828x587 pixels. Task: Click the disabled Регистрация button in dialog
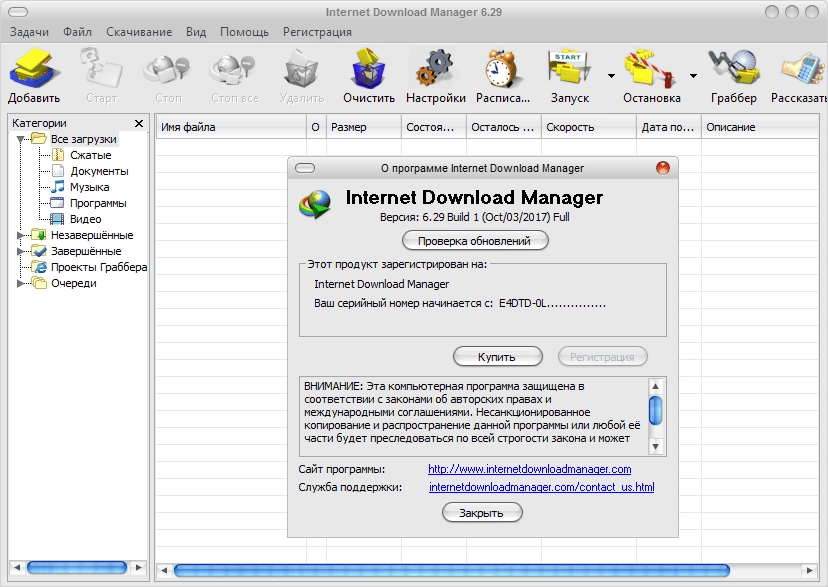pyautogui.click(x=603, y=357)
